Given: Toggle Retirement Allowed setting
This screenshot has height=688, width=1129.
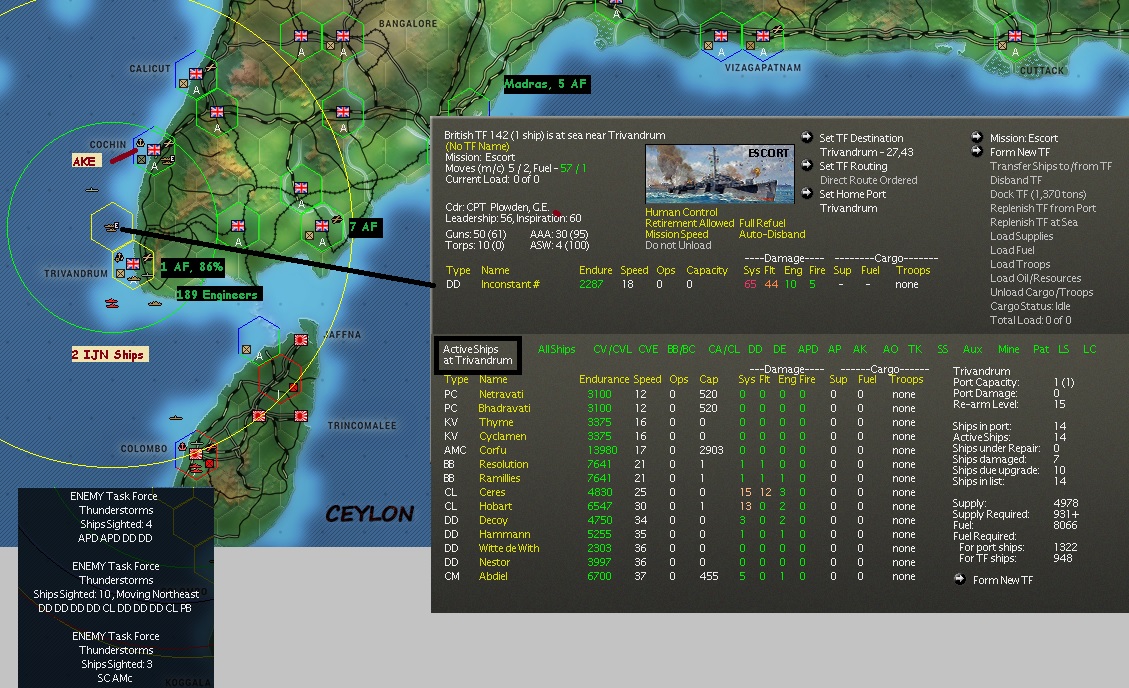Looking at the screenshot, I should 689,223.
